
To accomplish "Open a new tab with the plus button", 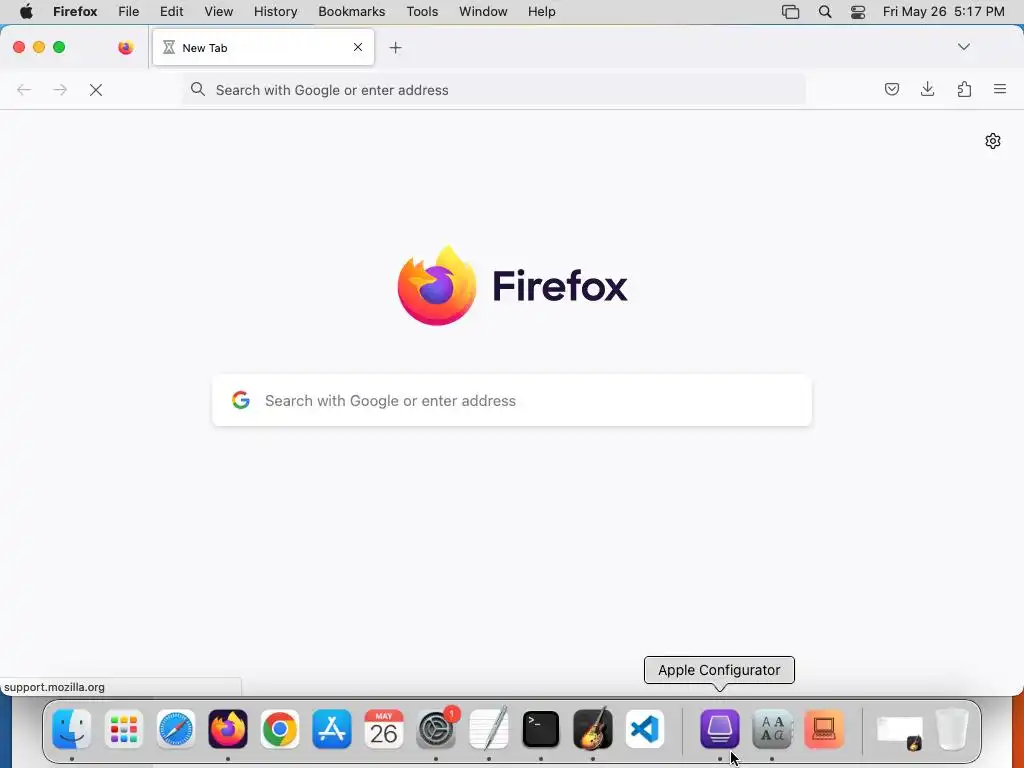I will pyautogui.click(x=395, y=47).
